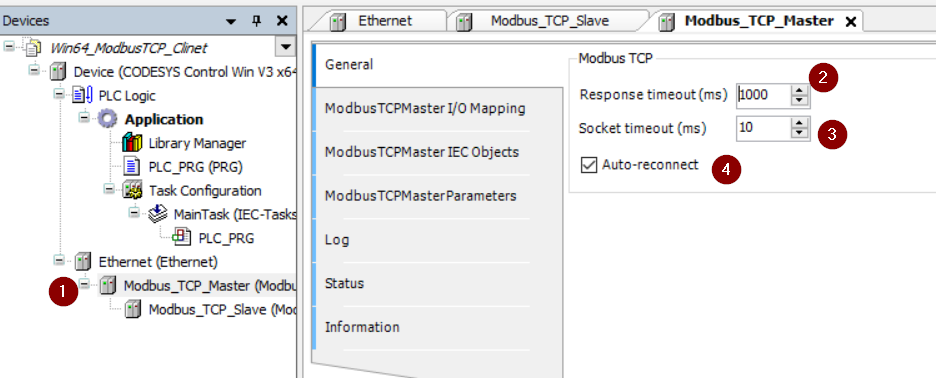
Task: Click the Modbus_TCP_Slave device icon in tree
Action: [133, 309]
